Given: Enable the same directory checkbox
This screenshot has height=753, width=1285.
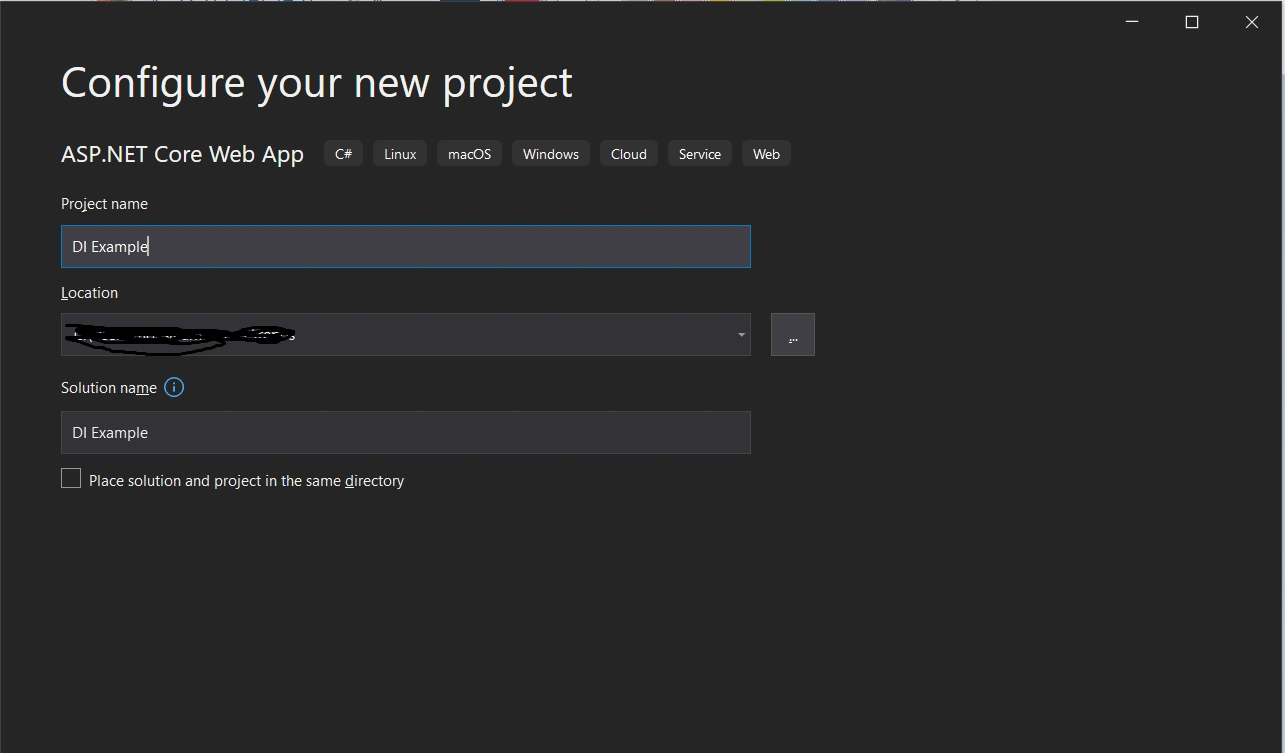Looking at the screenshot, I should 71,479.
